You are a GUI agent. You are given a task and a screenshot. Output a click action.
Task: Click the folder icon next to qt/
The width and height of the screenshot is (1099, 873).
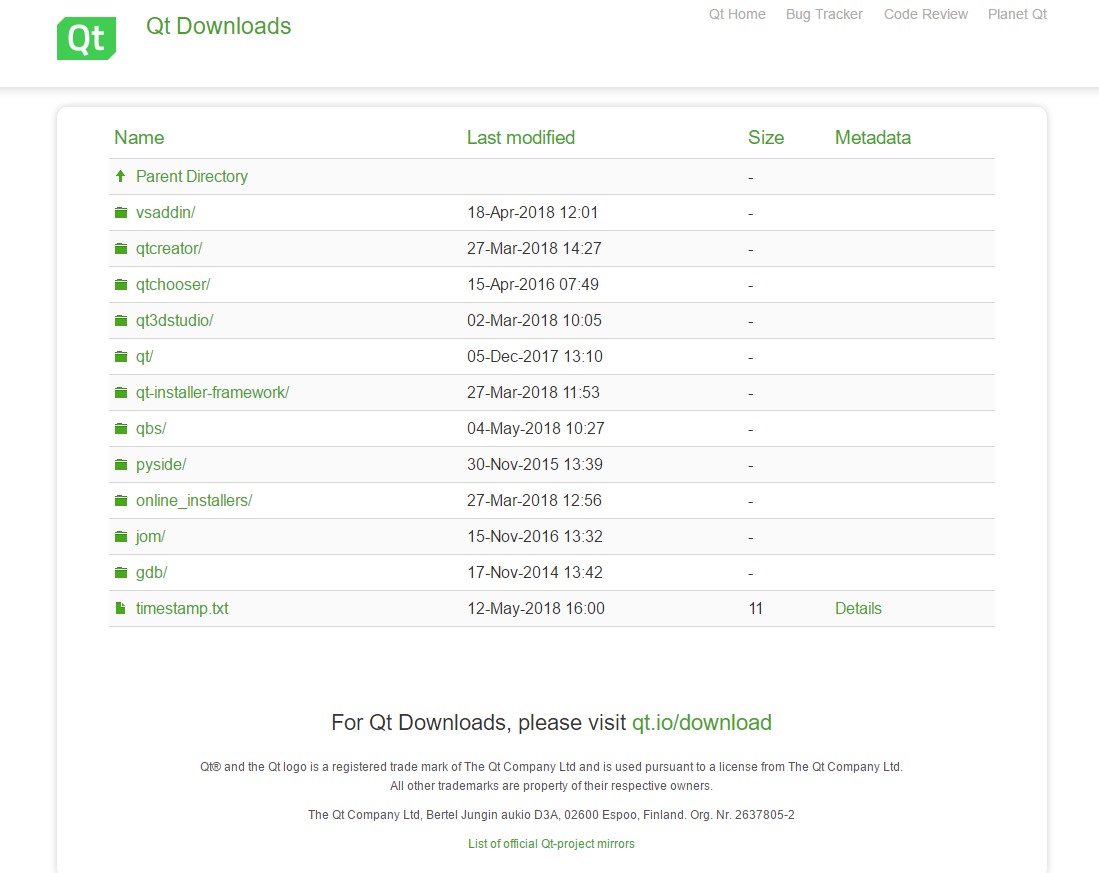pyautogui.click(x=121, y=357)
